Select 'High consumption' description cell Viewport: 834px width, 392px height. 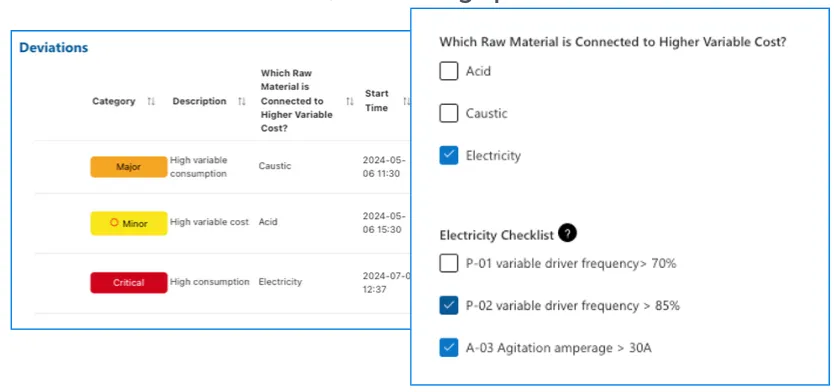coord(210,281)
